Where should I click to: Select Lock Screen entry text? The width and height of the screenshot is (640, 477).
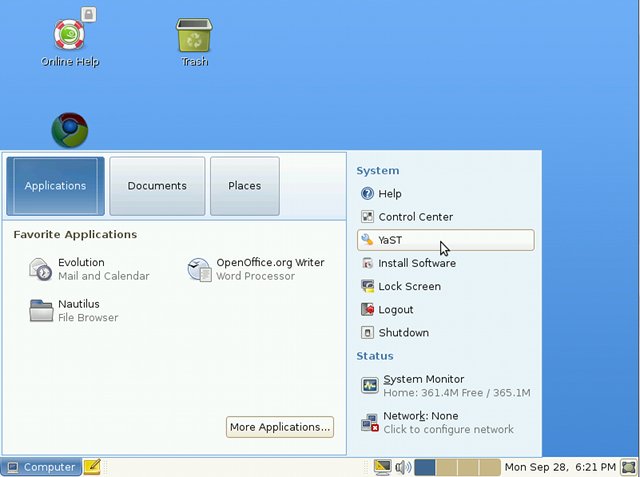[409, 286]
